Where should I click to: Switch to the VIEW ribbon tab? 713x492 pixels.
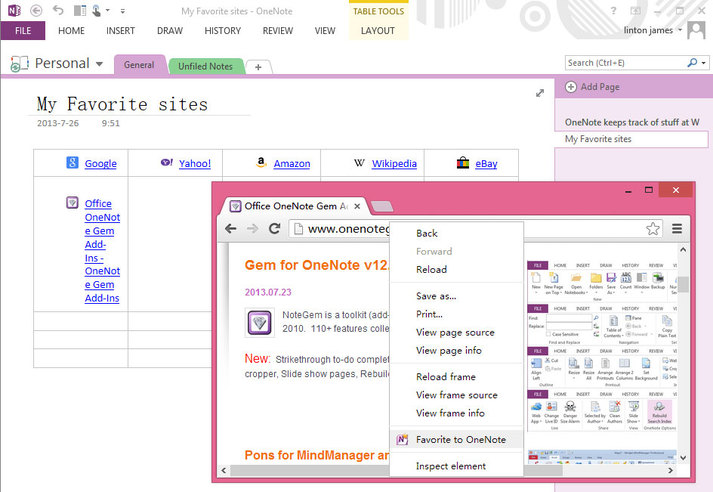coord(325,30)
